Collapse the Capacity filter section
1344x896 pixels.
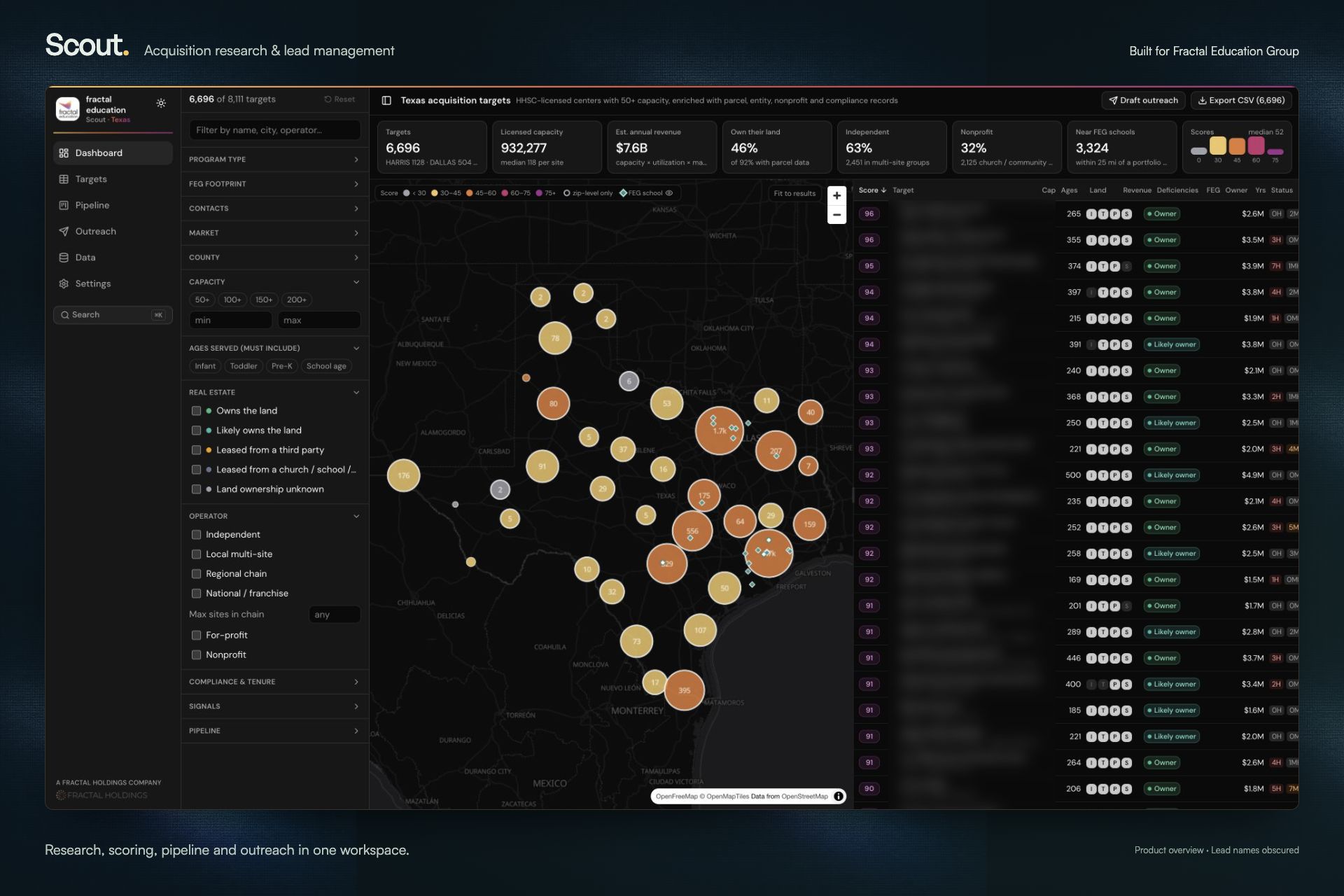click(x=274, y=281)
